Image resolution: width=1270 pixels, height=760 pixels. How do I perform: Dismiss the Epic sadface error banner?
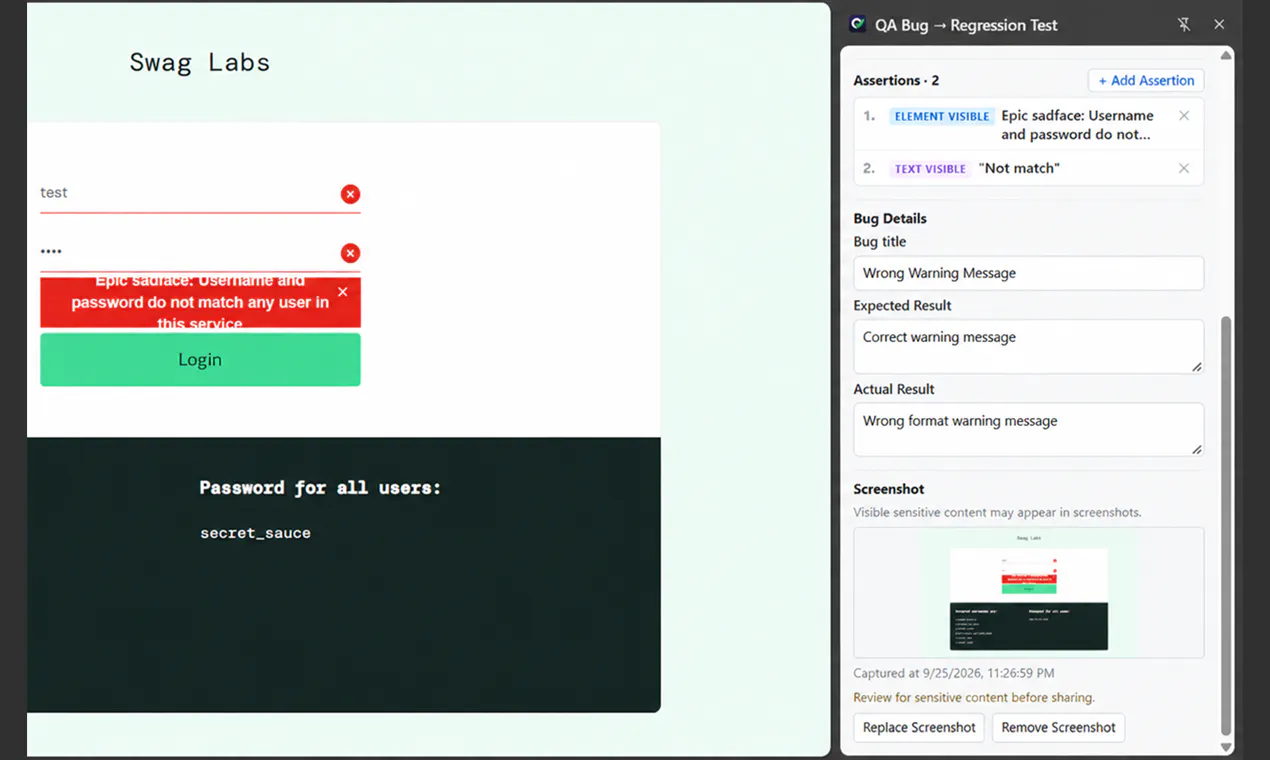343,292
